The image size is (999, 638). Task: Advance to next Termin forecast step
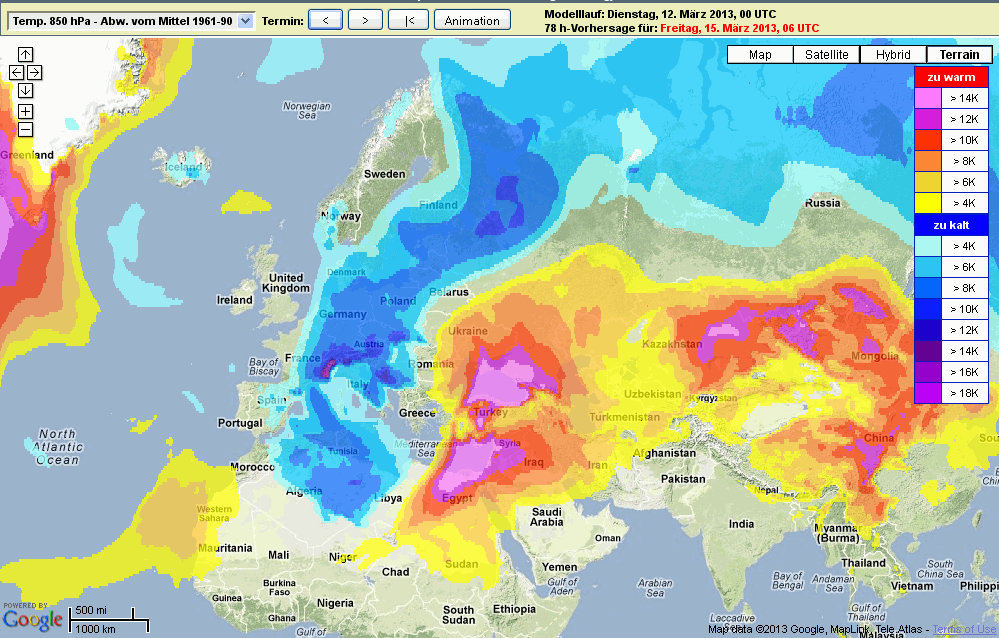(366, 20)
